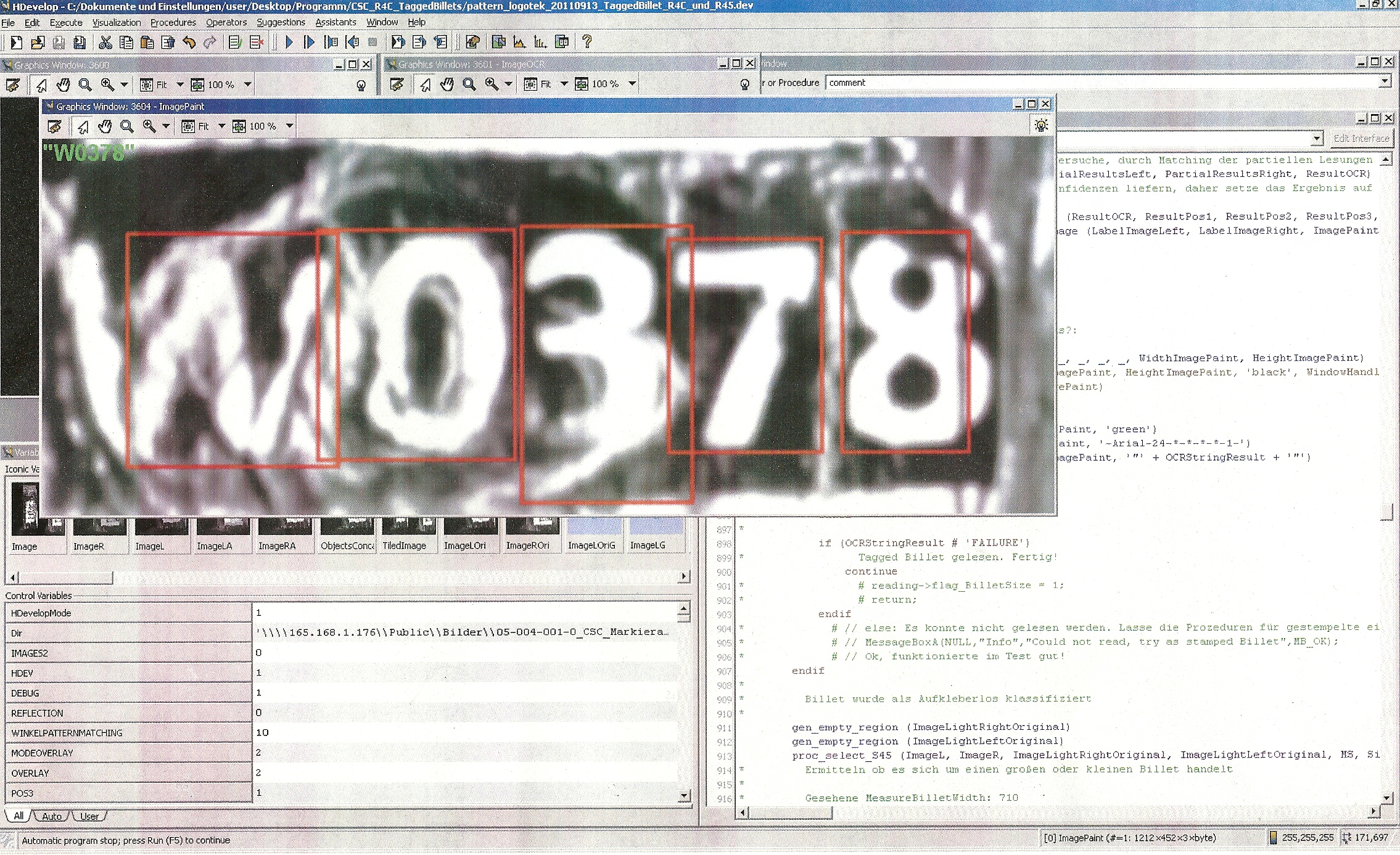Switch to the Auto variables tab
The height and width of the screenshot is (855, 1400).
point(52,816)
